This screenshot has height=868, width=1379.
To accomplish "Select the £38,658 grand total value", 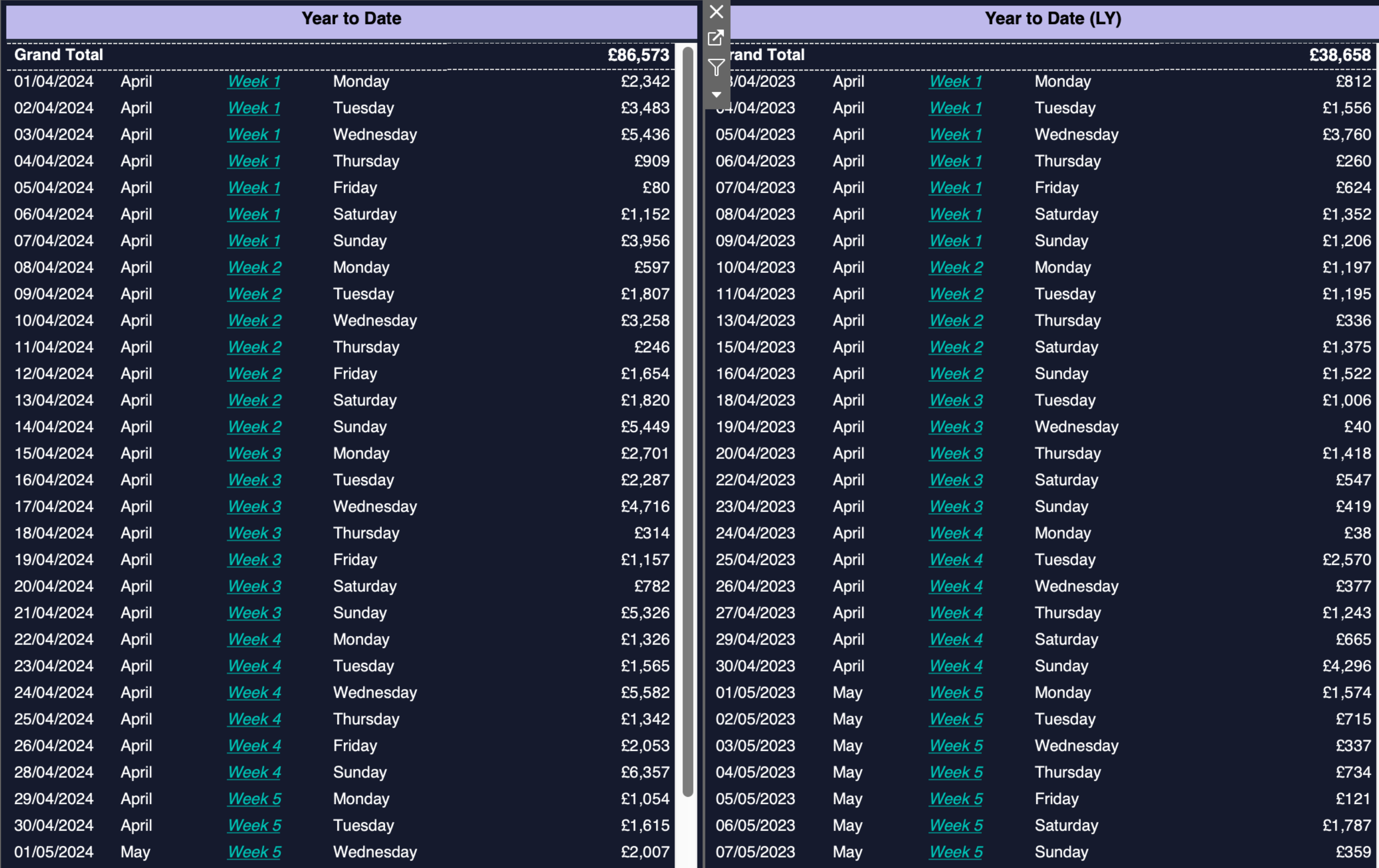I will click(1340, 55).
